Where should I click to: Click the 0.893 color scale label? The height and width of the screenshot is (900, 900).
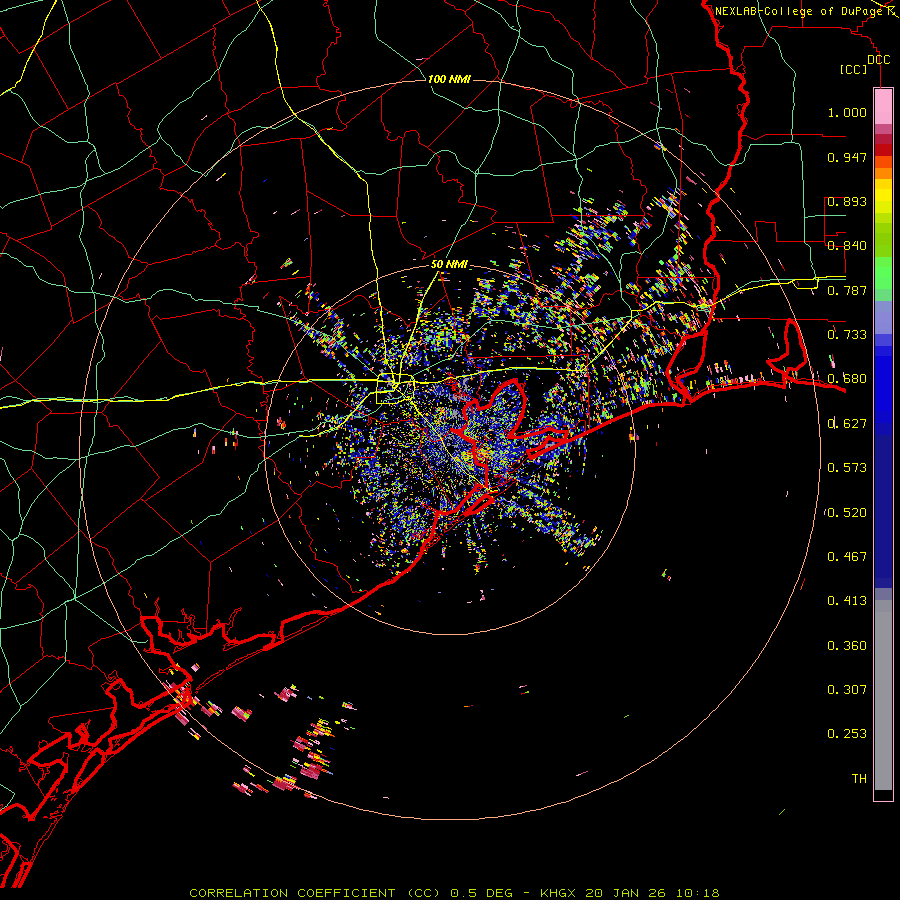point(847,201)
